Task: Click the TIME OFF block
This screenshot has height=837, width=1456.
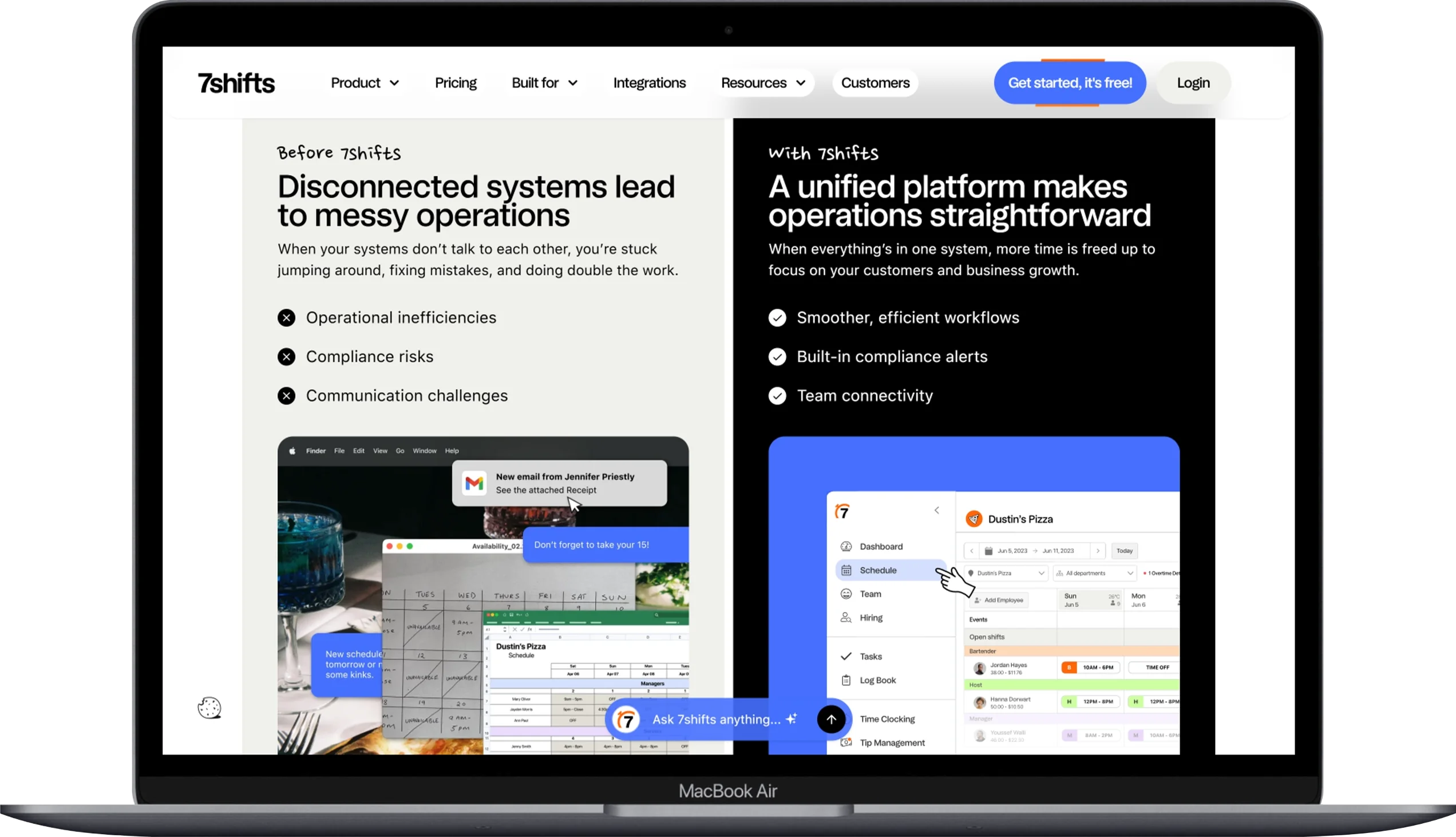Action: tap(1154, 667)
